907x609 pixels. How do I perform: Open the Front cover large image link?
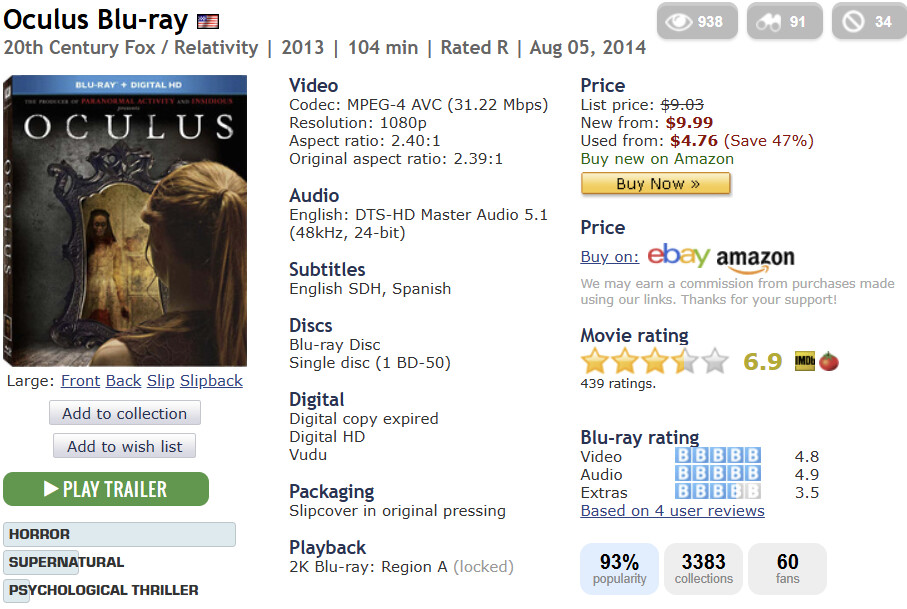[80, 381]
